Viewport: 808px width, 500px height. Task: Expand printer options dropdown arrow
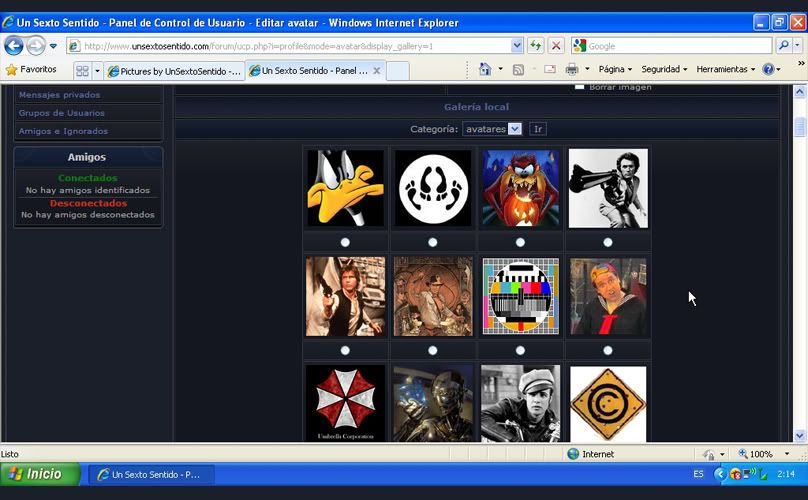coord(587,69)
